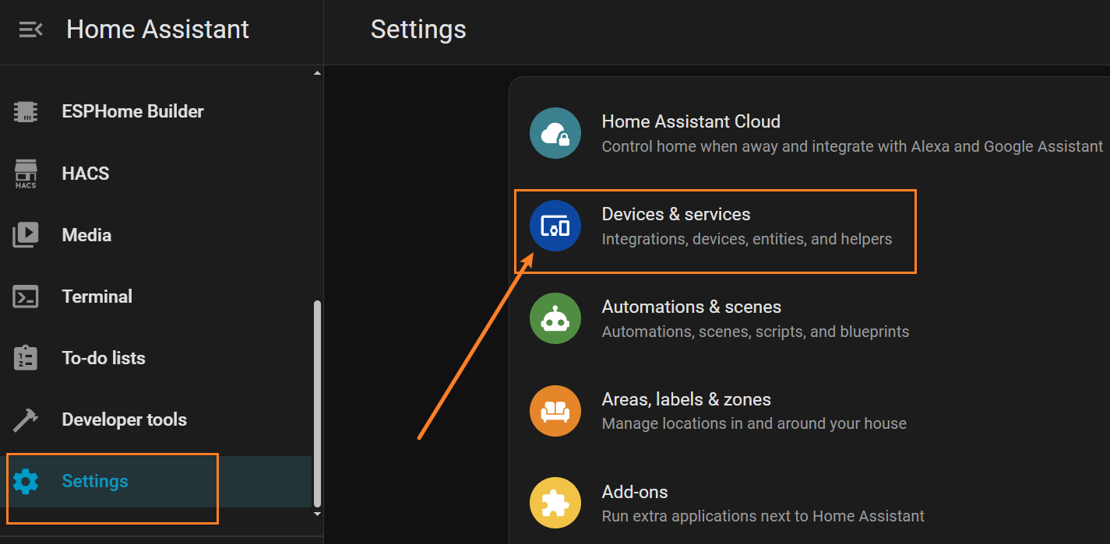Image resolution: width=1110 pixels, height=545 pixels.
Task: Click the Settings gear icon
Action: pos(26,481)
